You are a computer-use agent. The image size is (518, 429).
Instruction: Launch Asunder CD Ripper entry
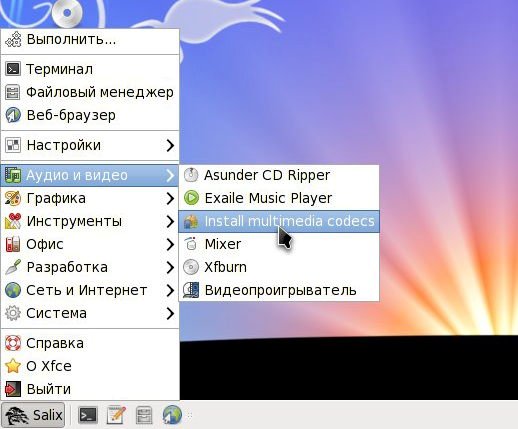(279, 175)
